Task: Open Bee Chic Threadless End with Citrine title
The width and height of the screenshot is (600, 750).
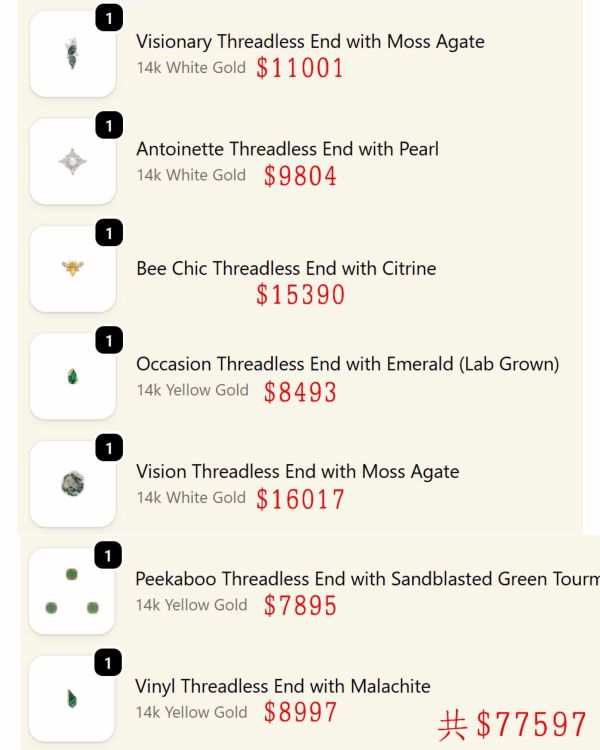Action: tap(286, 268)
